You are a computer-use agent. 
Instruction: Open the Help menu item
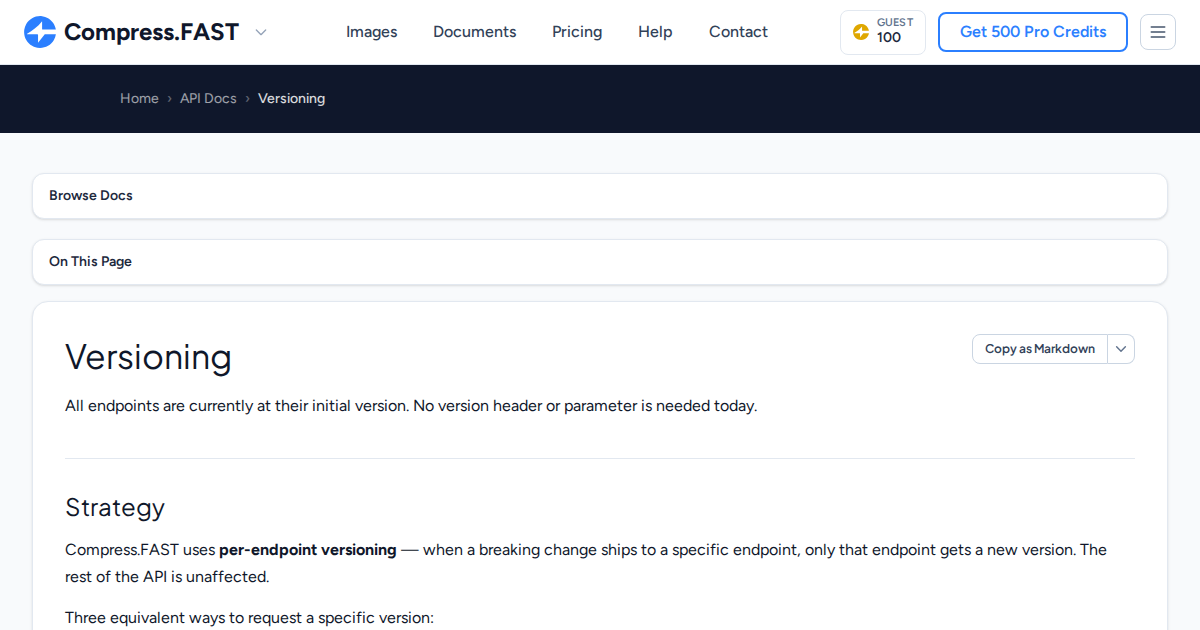(x=655, y=32)
